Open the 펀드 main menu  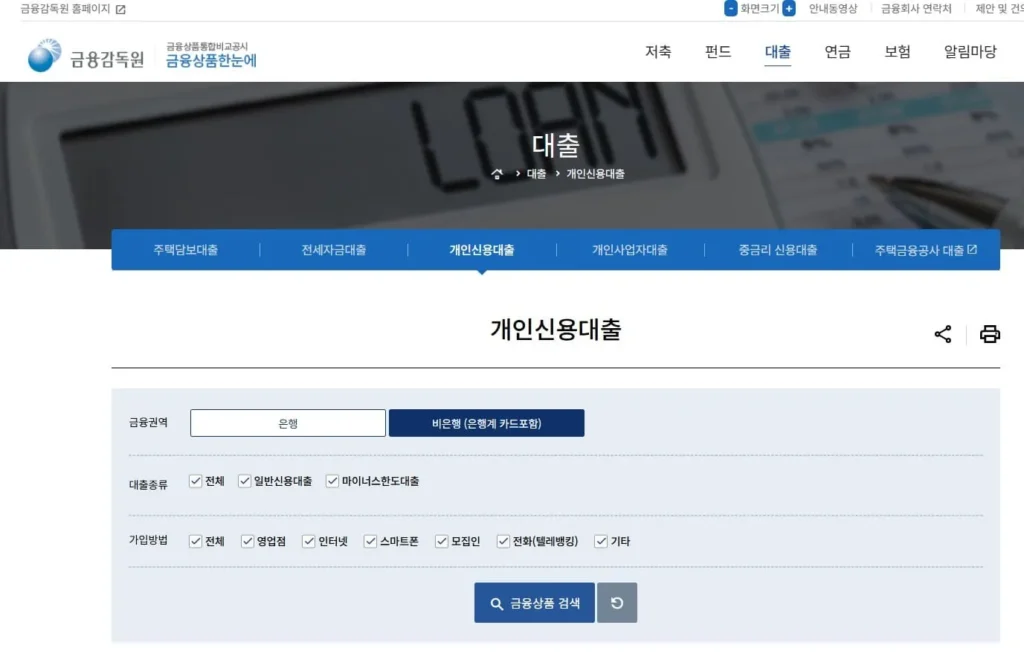pyautogui.click(x=718, y=52)
